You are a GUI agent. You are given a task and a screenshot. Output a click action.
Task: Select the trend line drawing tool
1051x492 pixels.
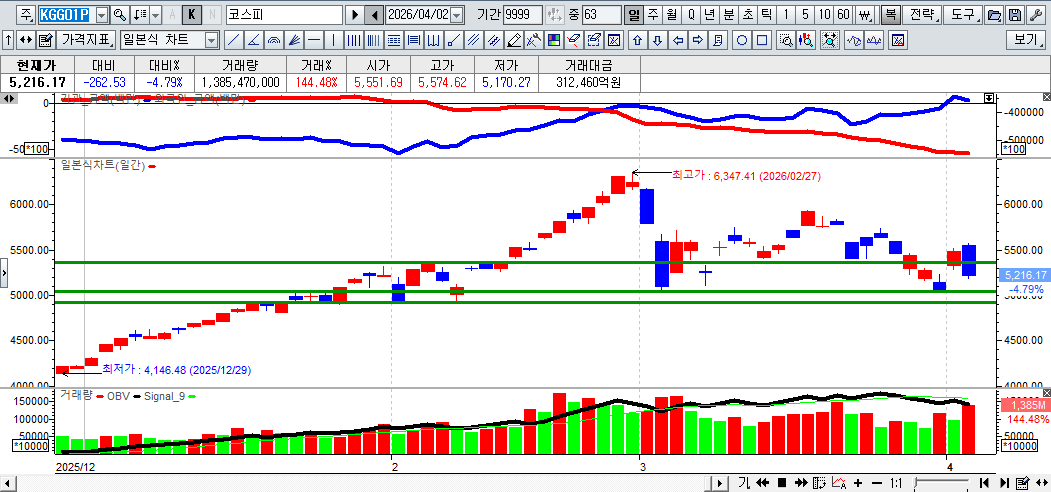coord(233,40)
